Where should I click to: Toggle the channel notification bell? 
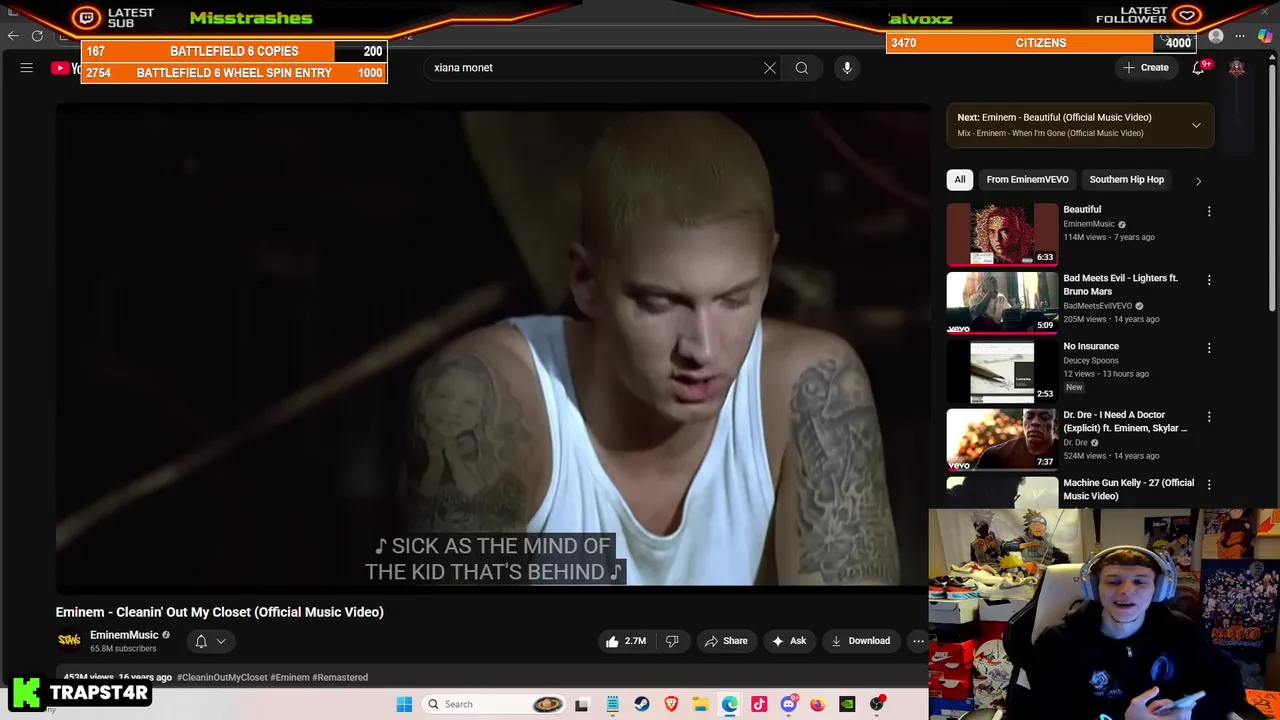(x=201, y=641)
